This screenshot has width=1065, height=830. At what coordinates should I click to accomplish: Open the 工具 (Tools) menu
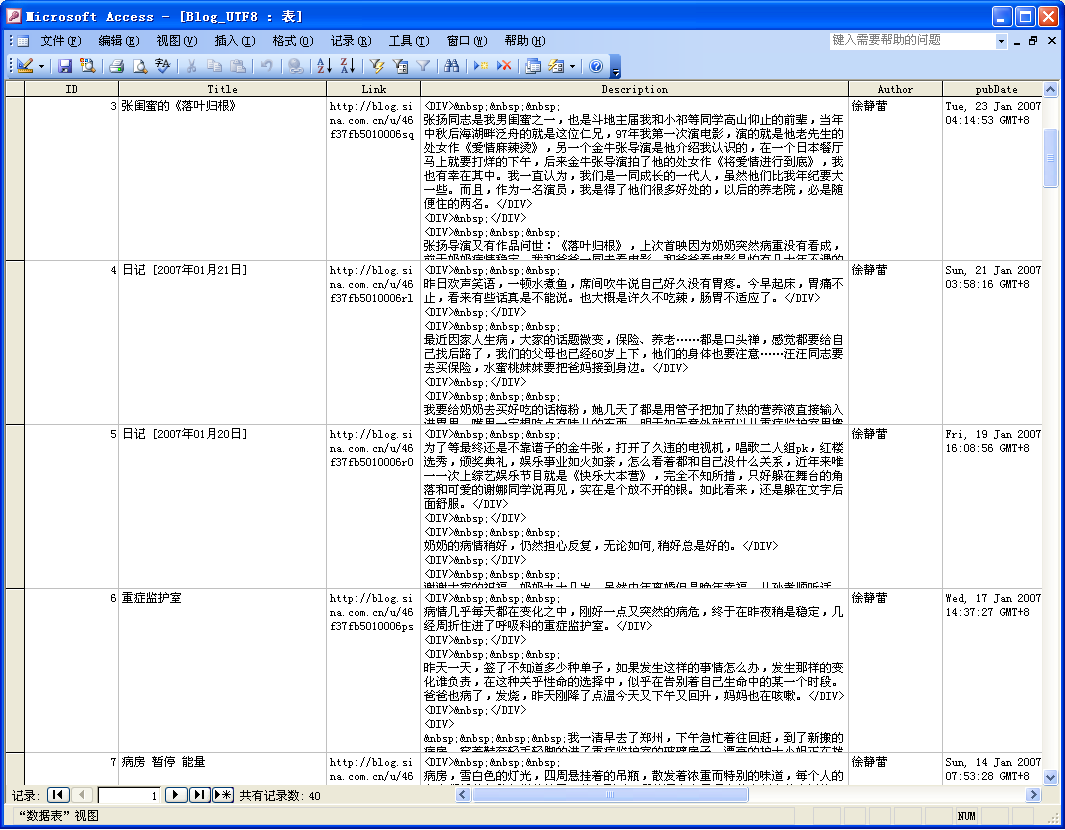408,41
